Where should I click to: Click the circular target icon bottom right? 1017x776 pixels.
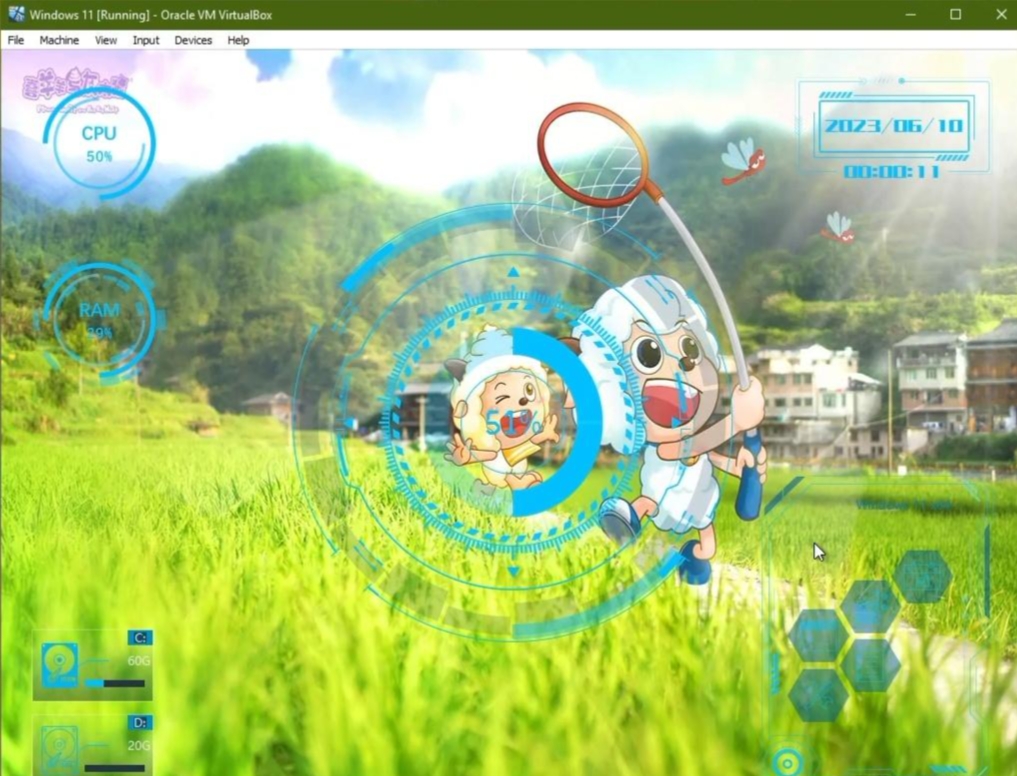(x=789, y=763)
